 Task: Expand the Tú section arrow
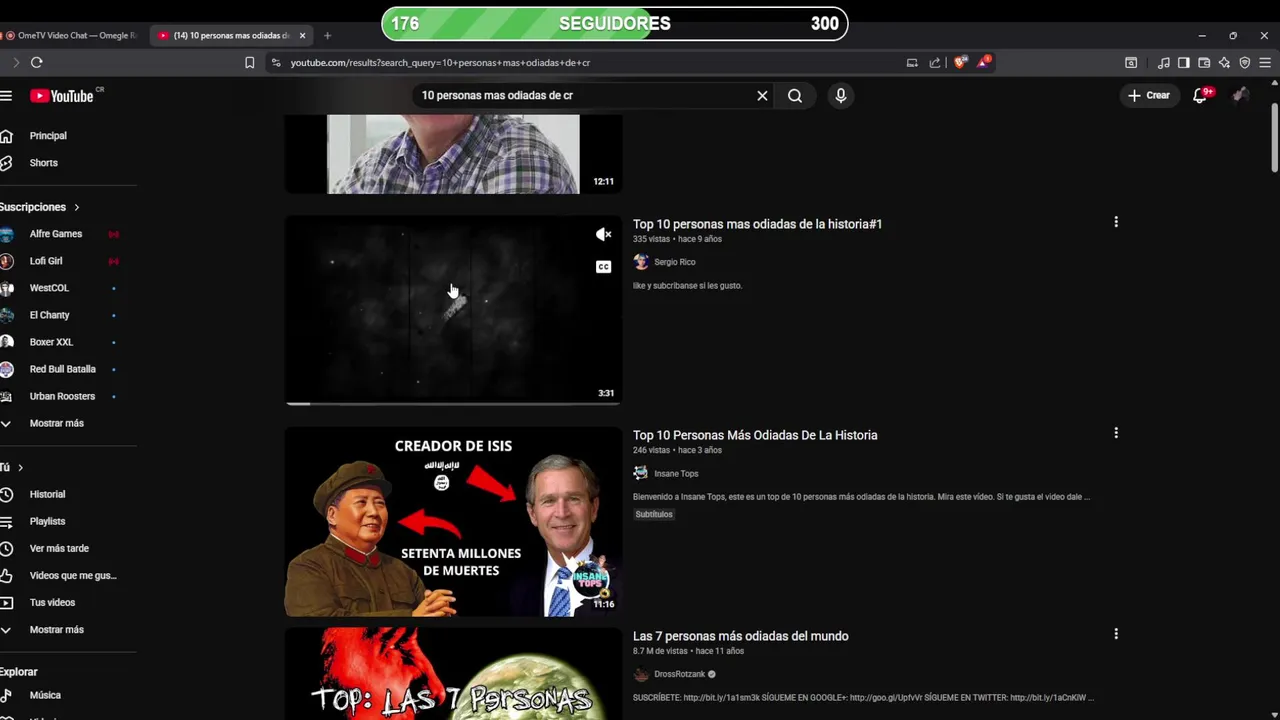20,467
